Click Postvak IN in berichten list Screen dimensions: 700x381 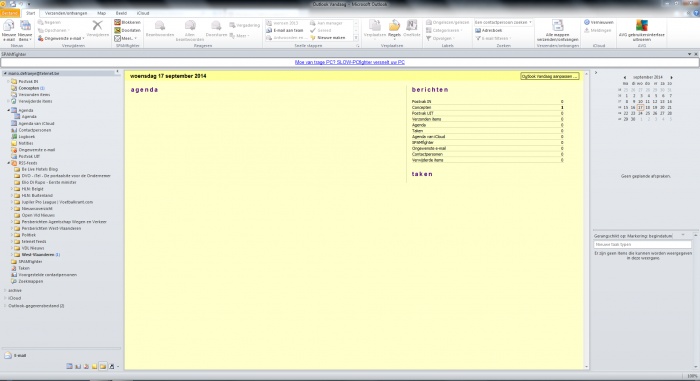[421, 102]
